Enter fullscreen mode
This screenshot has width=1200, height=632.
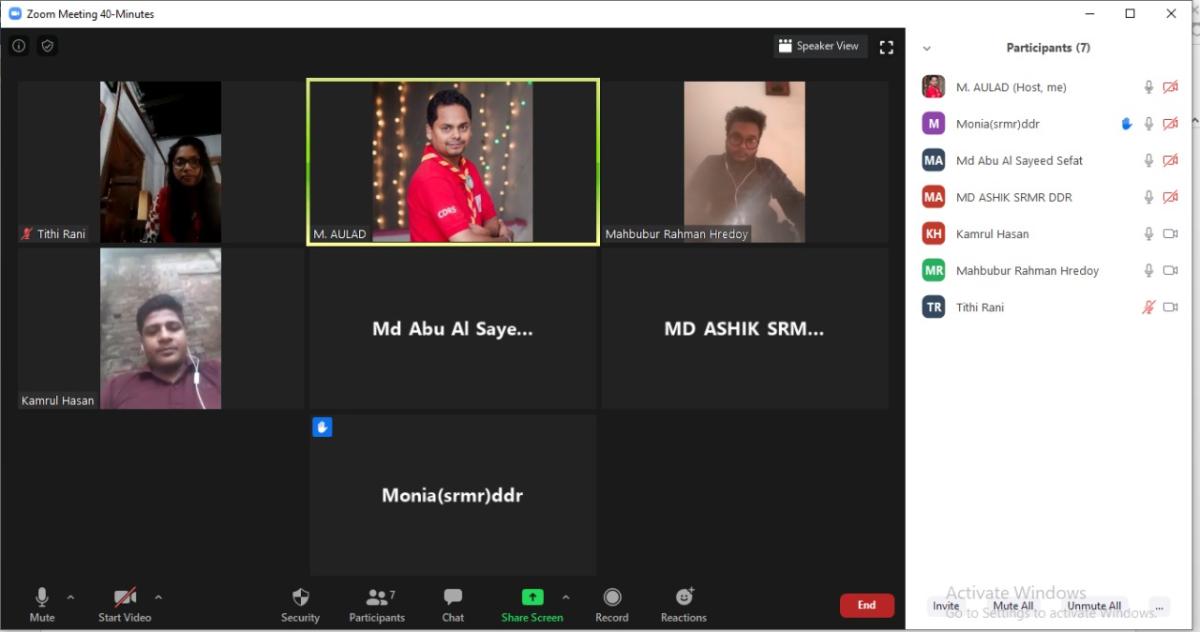[886, 46]
